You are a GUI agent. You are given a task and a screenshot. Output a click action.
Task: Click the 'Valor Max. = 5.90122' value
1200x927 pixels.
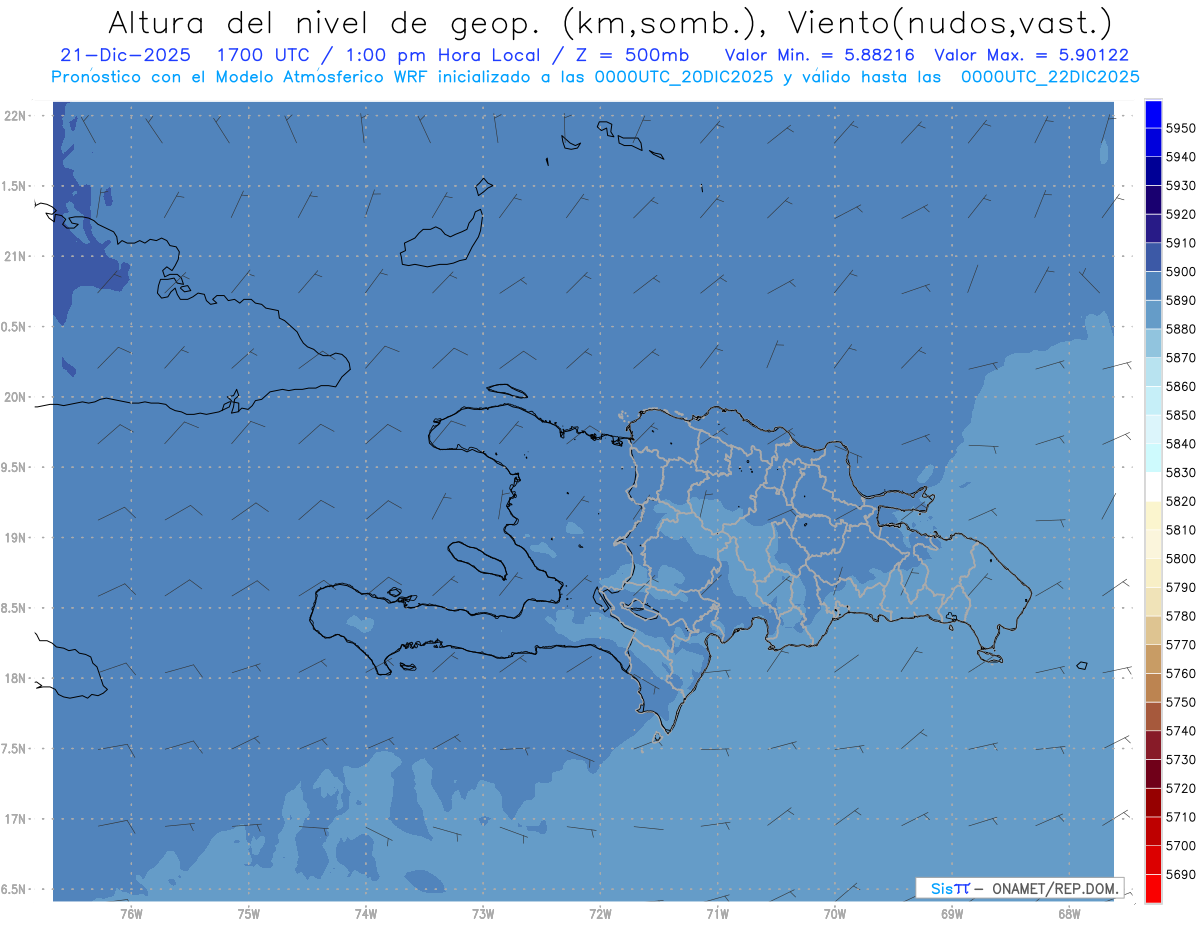point(1031,56)
